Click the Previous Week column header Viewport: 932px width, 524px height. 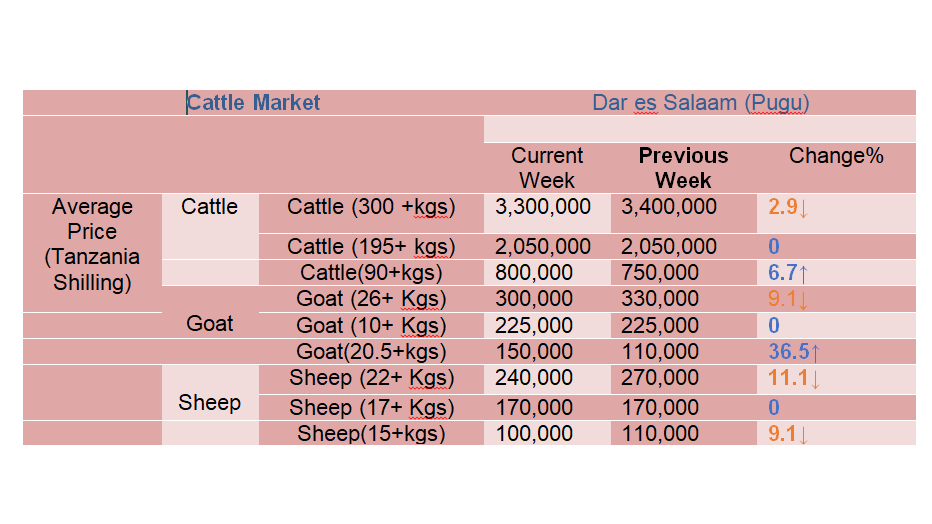[x=683, y=168]
